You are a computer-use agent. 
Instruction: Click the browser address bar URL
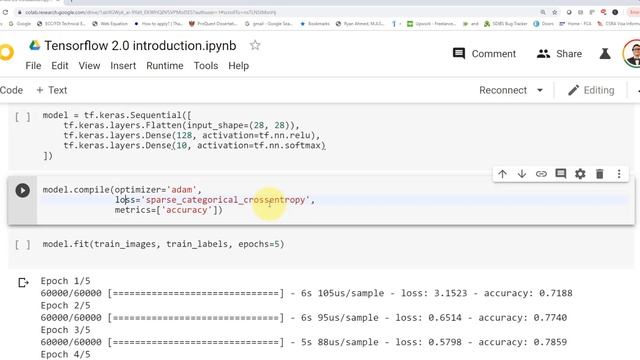pos(151,12)
